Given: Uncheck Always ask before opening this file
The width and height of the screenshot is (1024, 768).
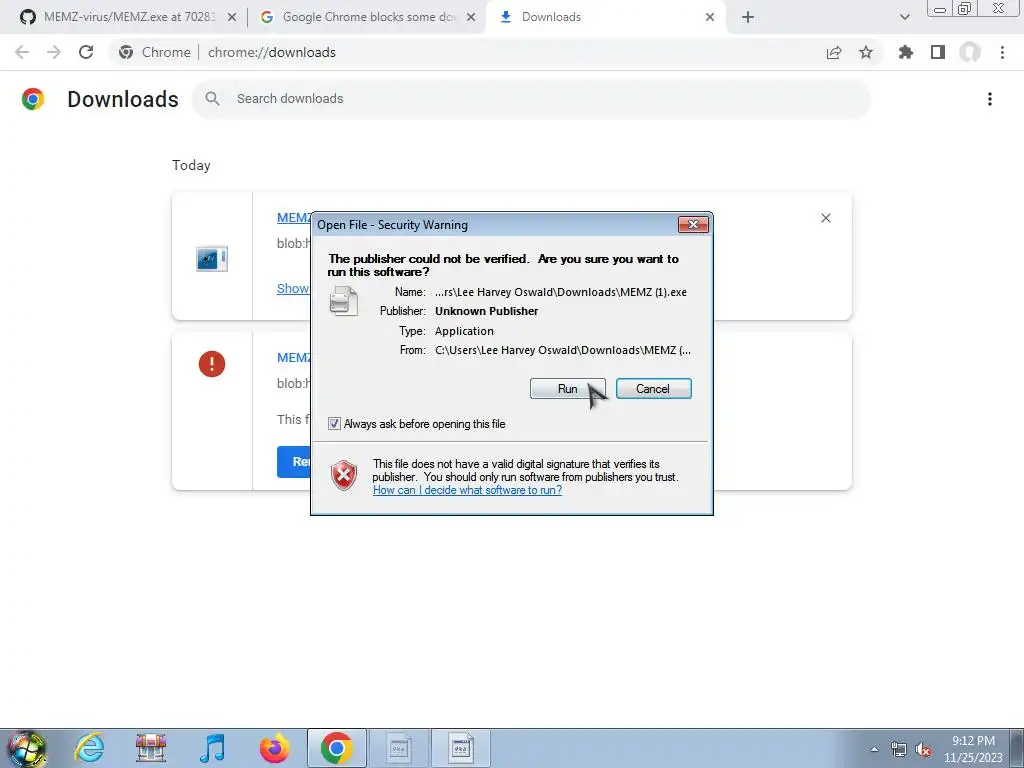Looking at the screenshot, I should pos(334,424).
